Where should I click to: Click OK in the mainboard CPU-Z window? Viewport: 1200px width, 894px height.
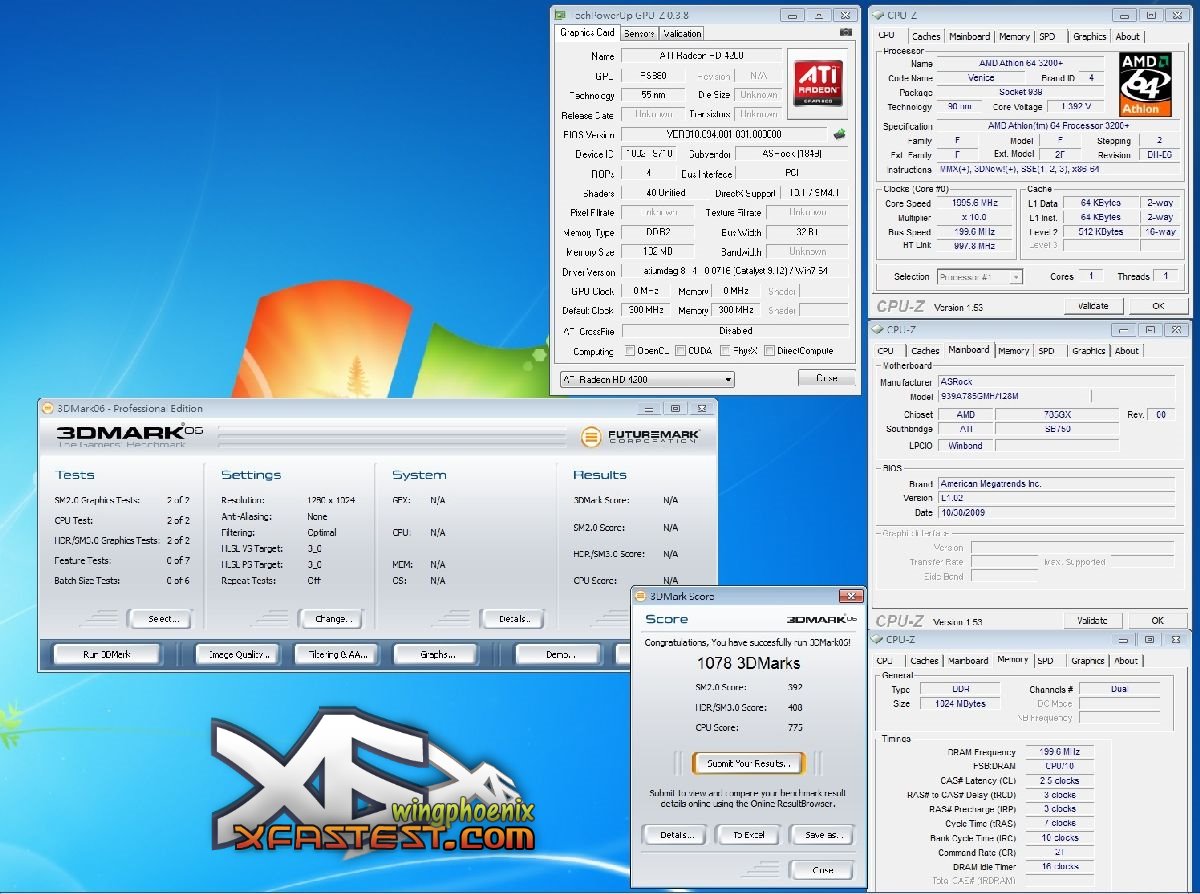click(1157, 621)
